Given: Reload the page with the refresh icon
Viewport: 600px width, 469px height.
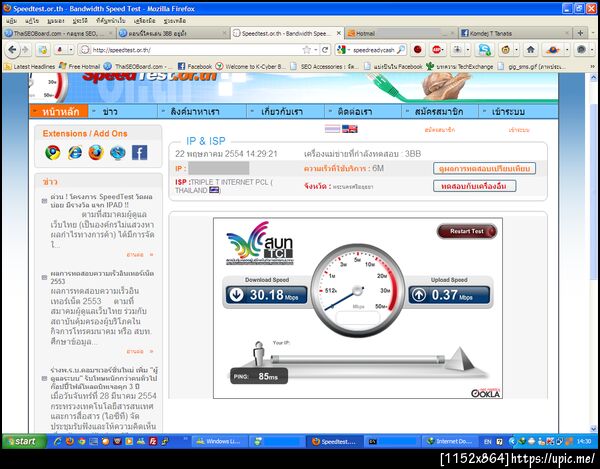Looking at the screenshot, I should coord(325,50).
